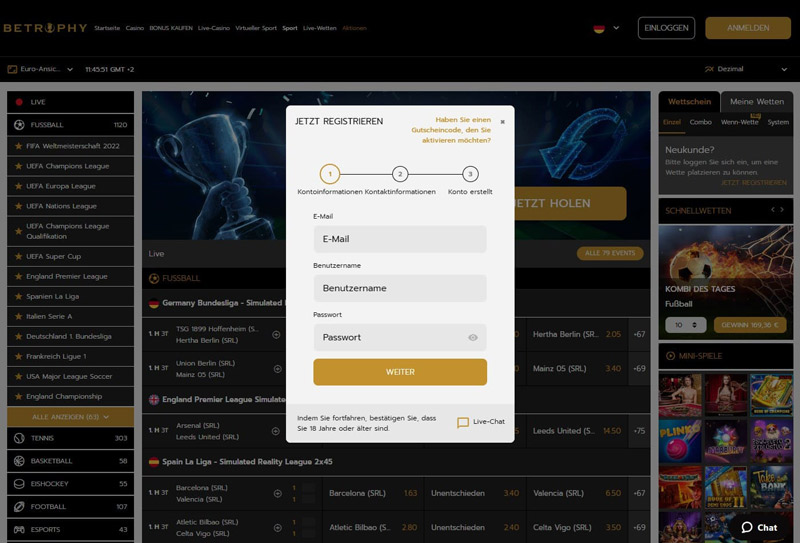800x543 pixels.
Task: Click the football icon beside FUSSBALL
Action: point(19,125)
